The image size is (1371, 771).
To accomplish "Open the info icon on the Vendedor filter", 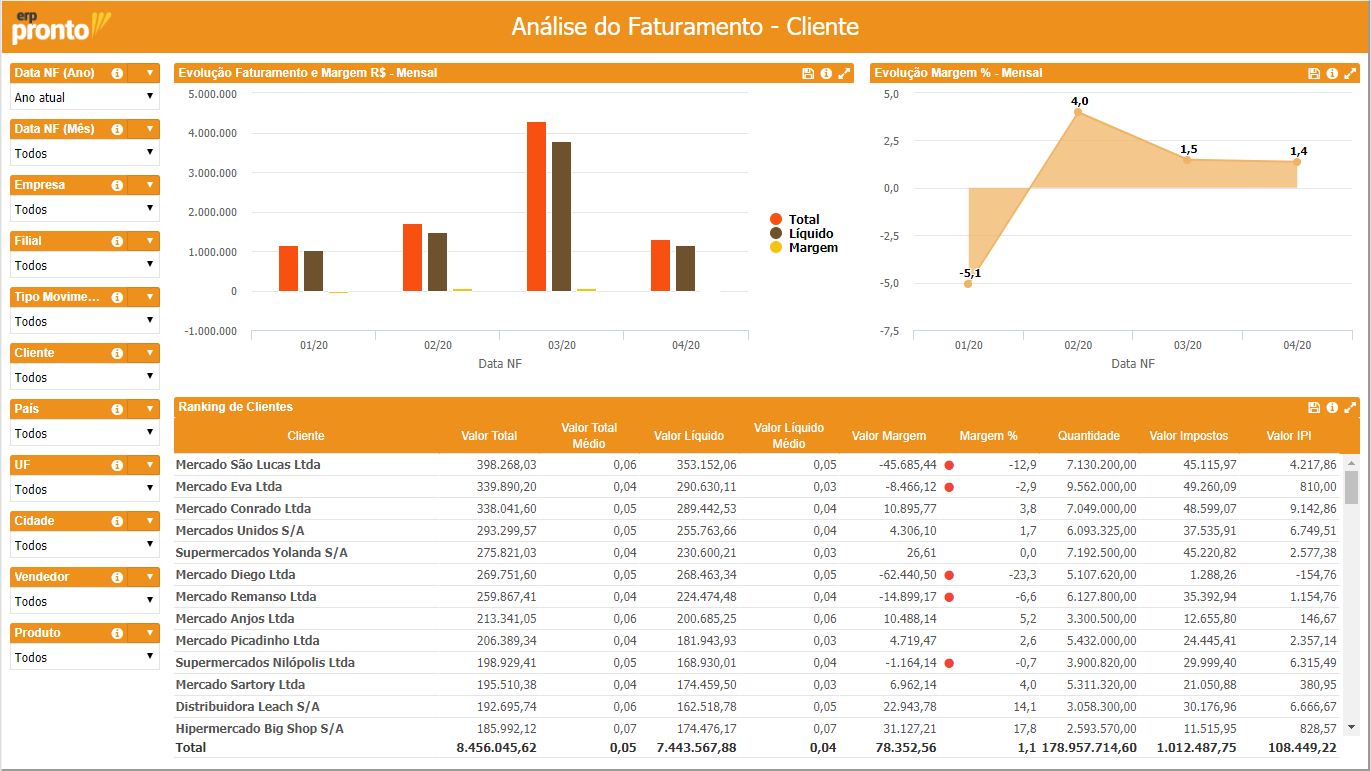I will click(x=119, y=577).
